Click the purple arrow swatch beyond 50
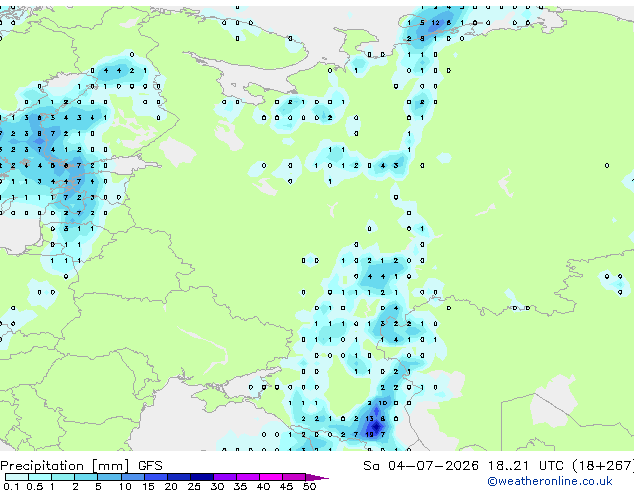This screenshot has height=490, width=634. click(317, 477)
